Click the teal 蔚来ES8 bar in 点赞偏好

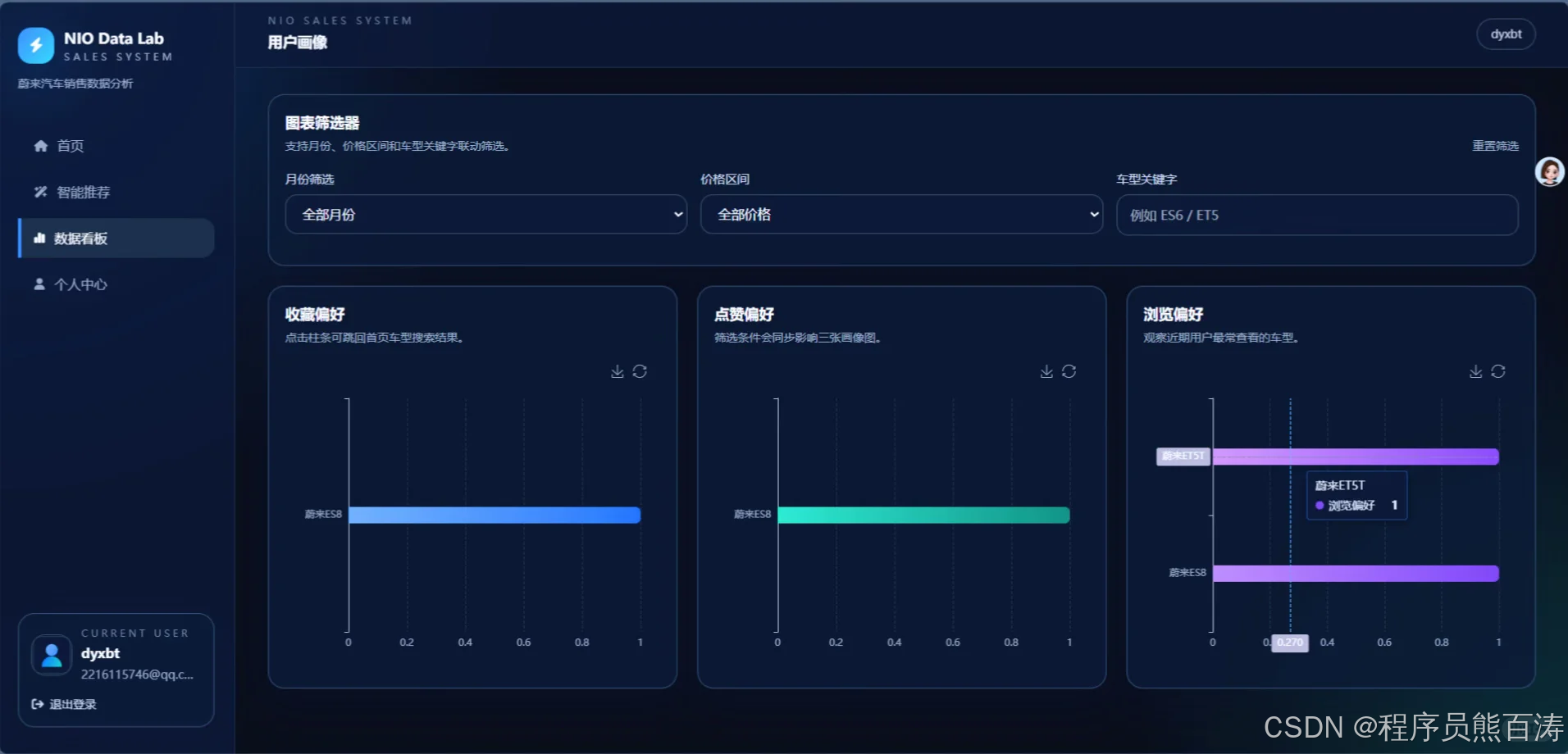(x=923, y=515)
